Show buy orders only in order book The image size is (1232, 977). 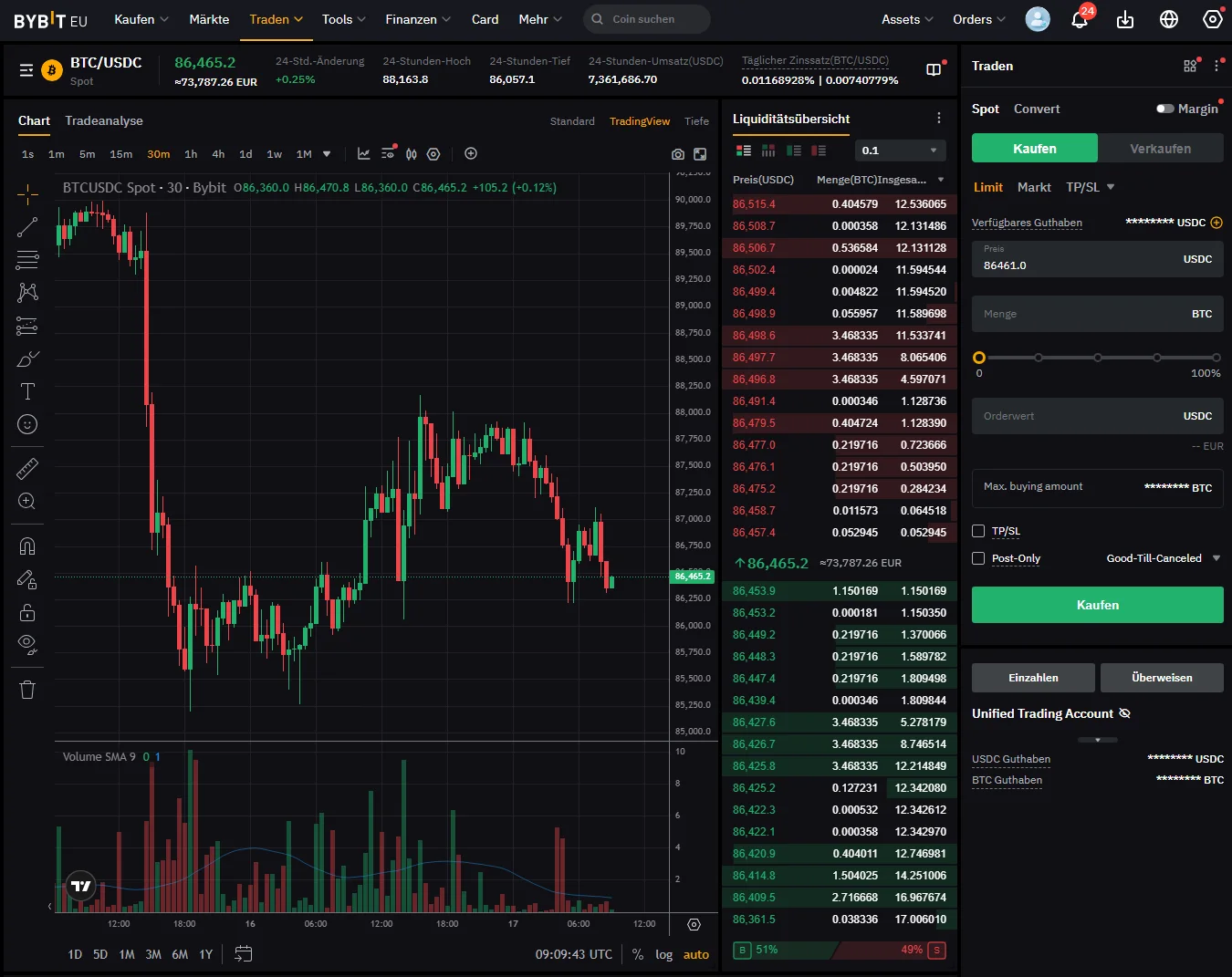click(794, 151)
